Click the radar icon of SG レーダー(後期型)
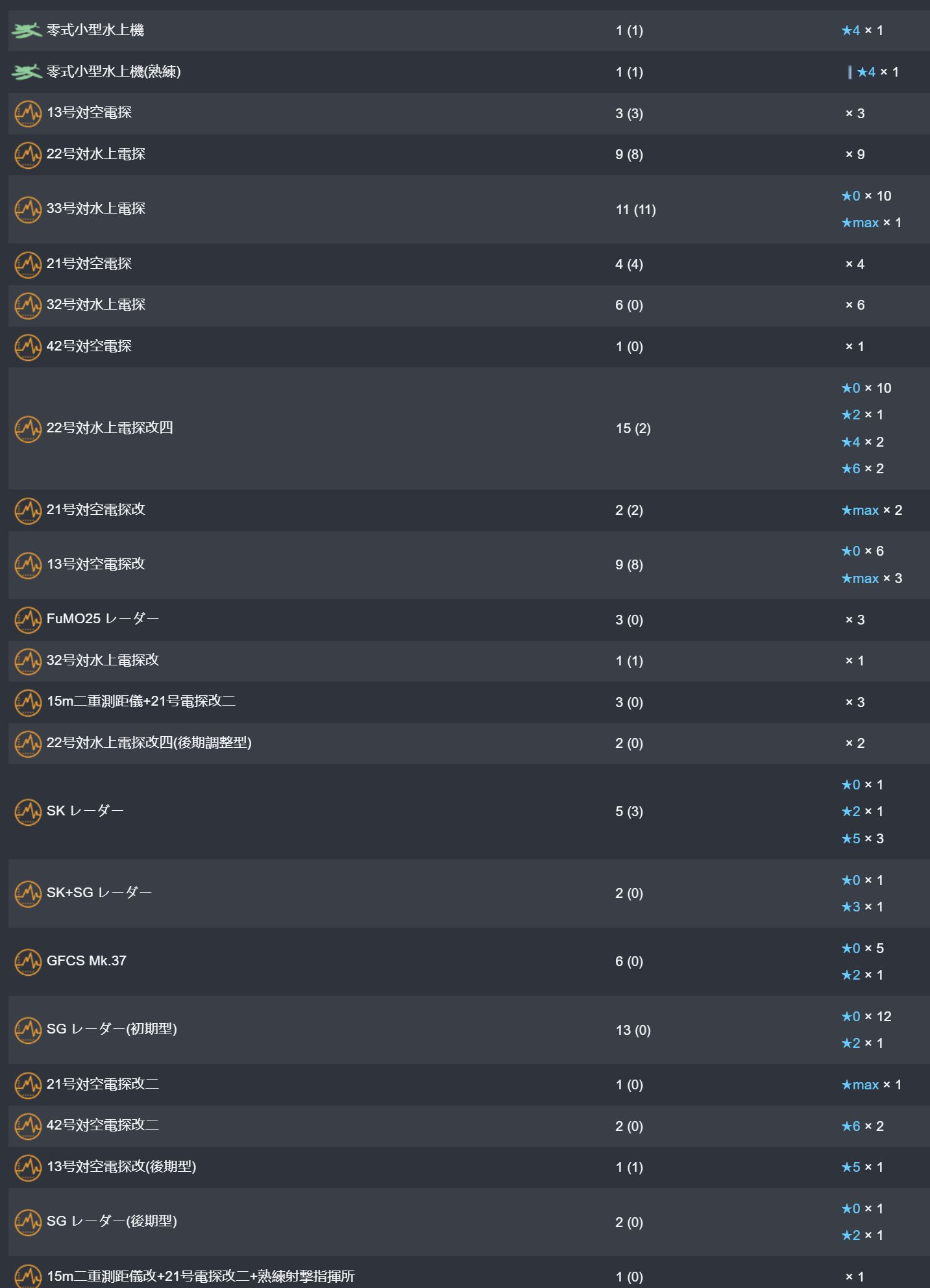Image resolution: width=930 pixels, height=1288 pixels. pos(28,1222)
